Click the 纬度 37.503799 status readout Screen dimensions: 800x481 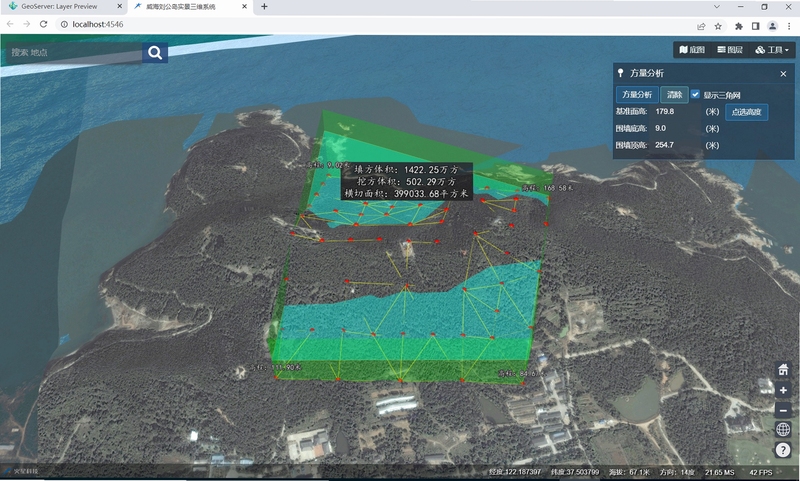tap(575, 472)
